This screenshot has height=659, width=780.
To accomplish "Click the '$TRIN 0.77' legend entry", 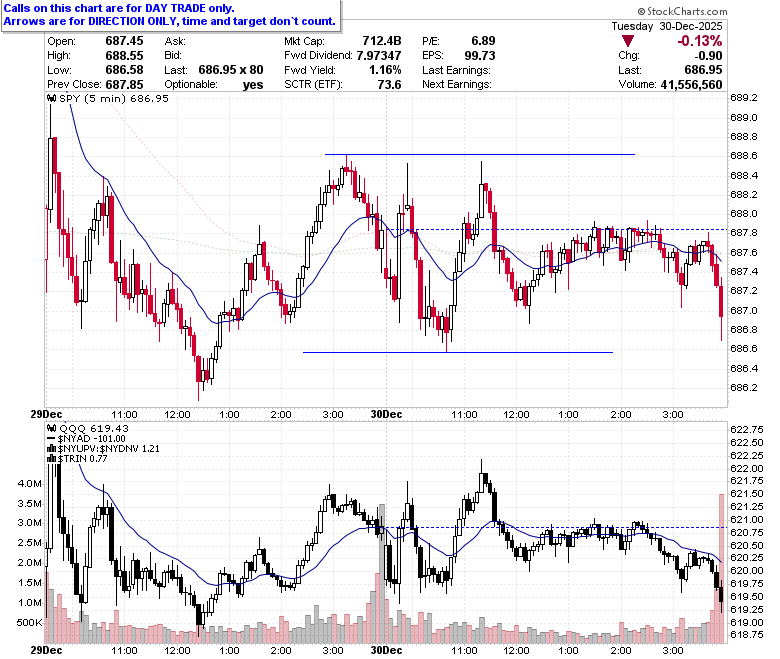I will tap(82, 459).
